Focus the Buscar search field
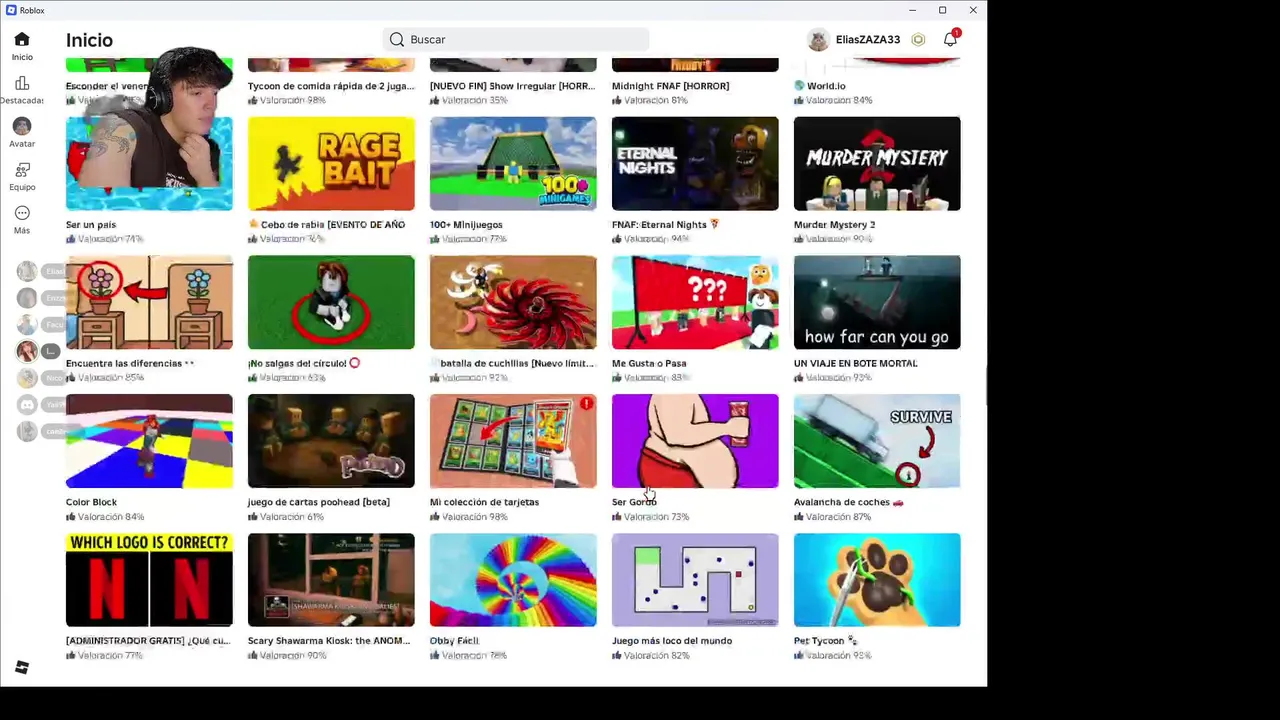The width and height of the screenshot is (1280, 720). coord(516,39)
